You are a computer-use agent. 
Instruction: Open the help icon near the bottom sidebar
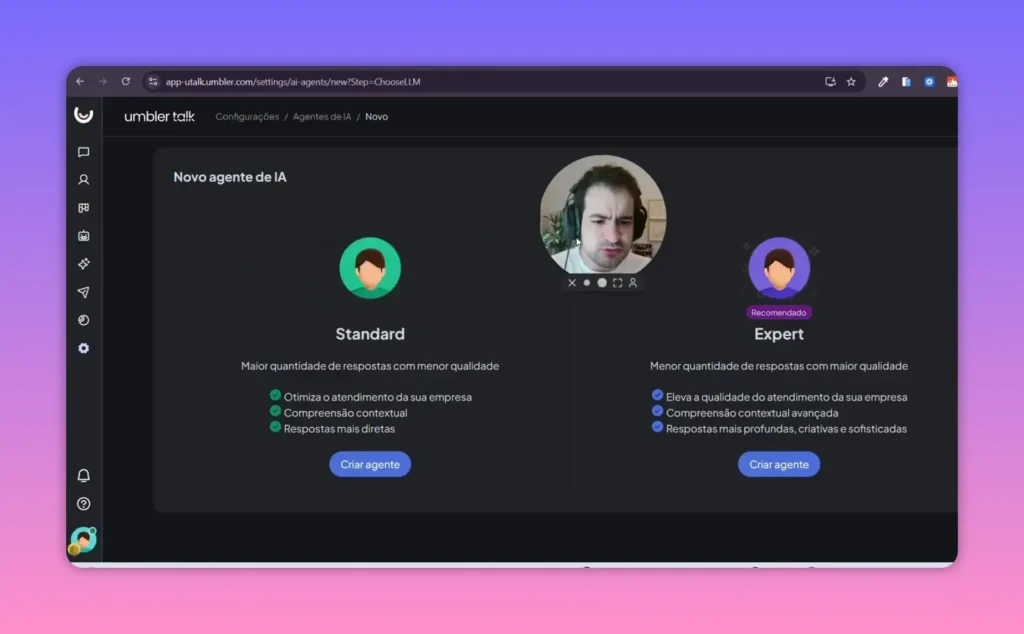coord(84,504)
